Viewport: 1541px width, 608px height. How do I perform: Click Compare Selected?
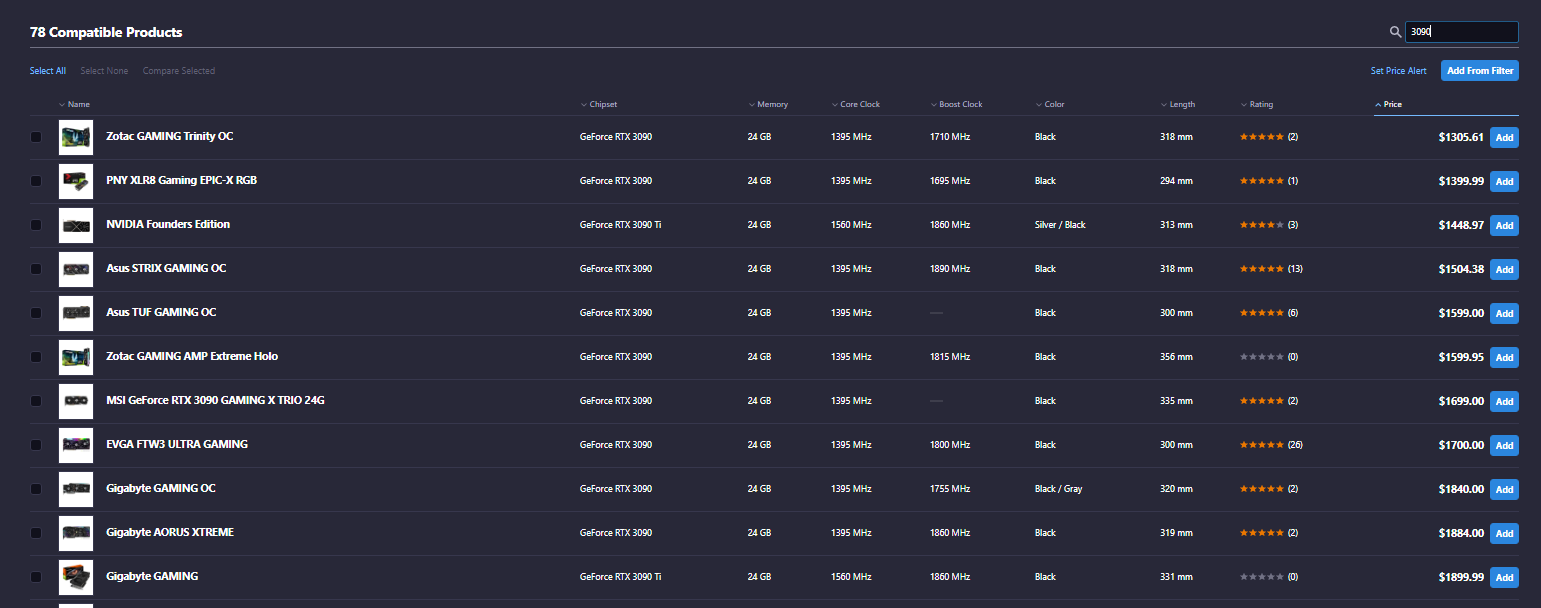[179, 71]
